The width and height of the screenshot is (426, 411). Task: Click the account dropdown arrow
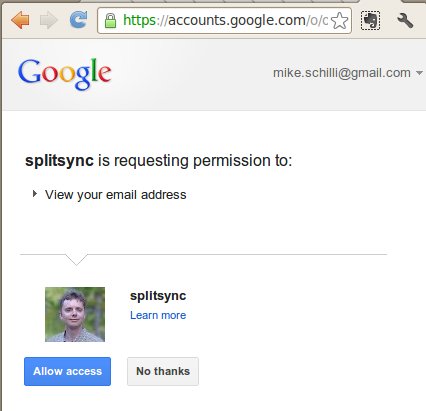[419, 73]
